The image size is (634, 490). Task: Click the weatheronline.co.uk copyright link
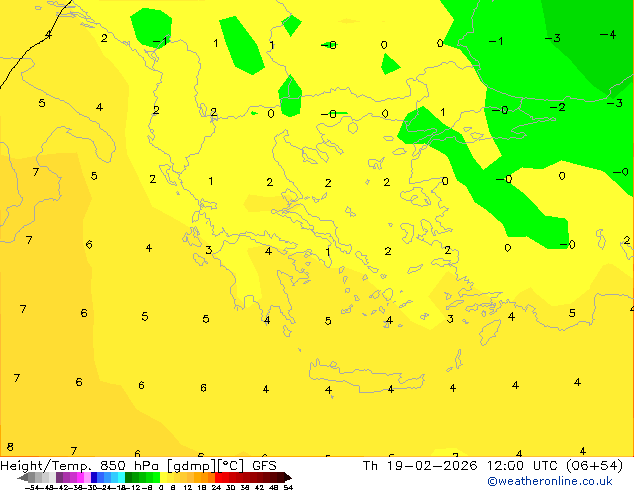pyautogui.click(x=550, y=481)
